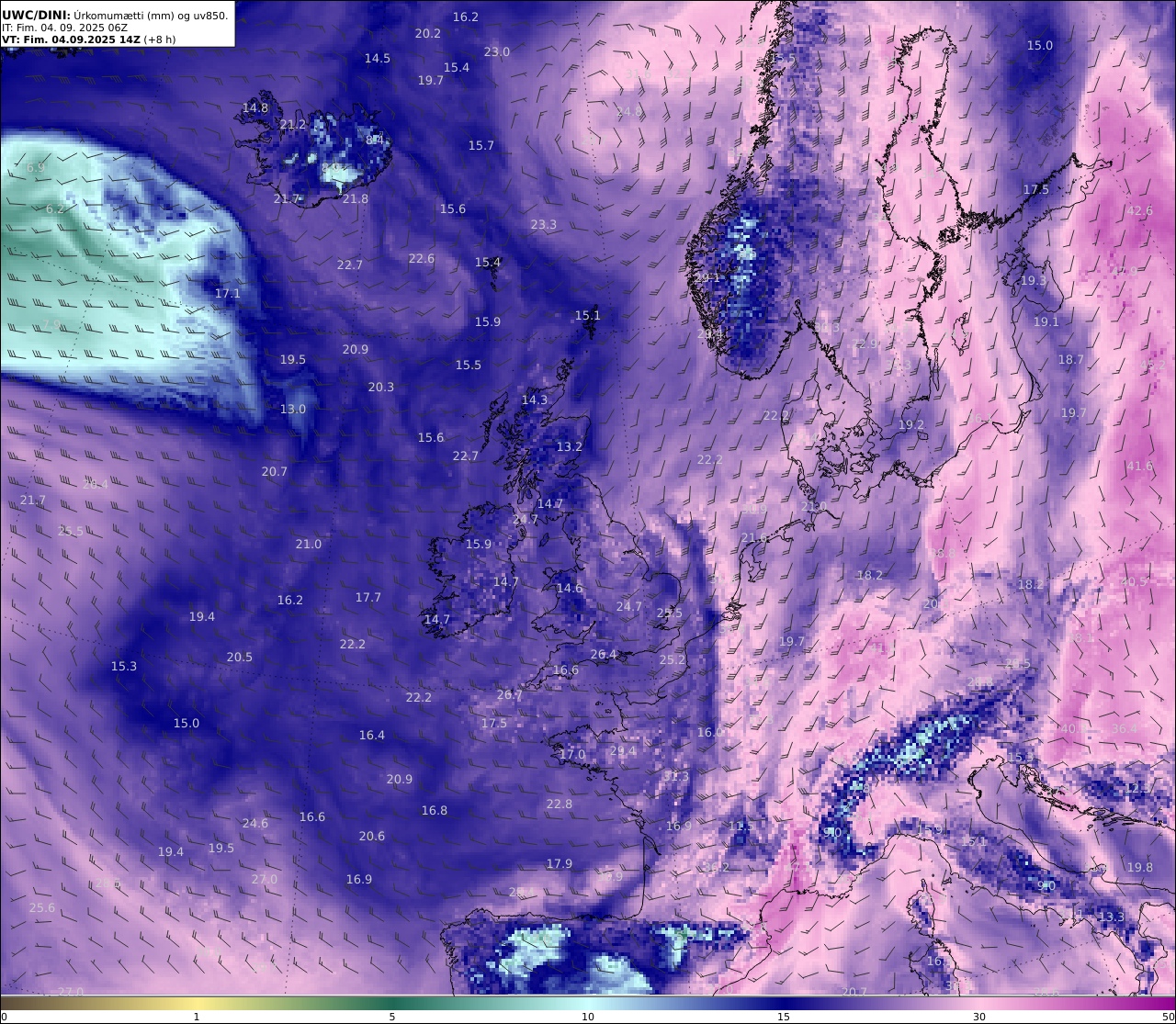The height and width of the screenshot is (1024, 1176).
Task: Click the 10 tick on color scale
Action: (588, 1017)
